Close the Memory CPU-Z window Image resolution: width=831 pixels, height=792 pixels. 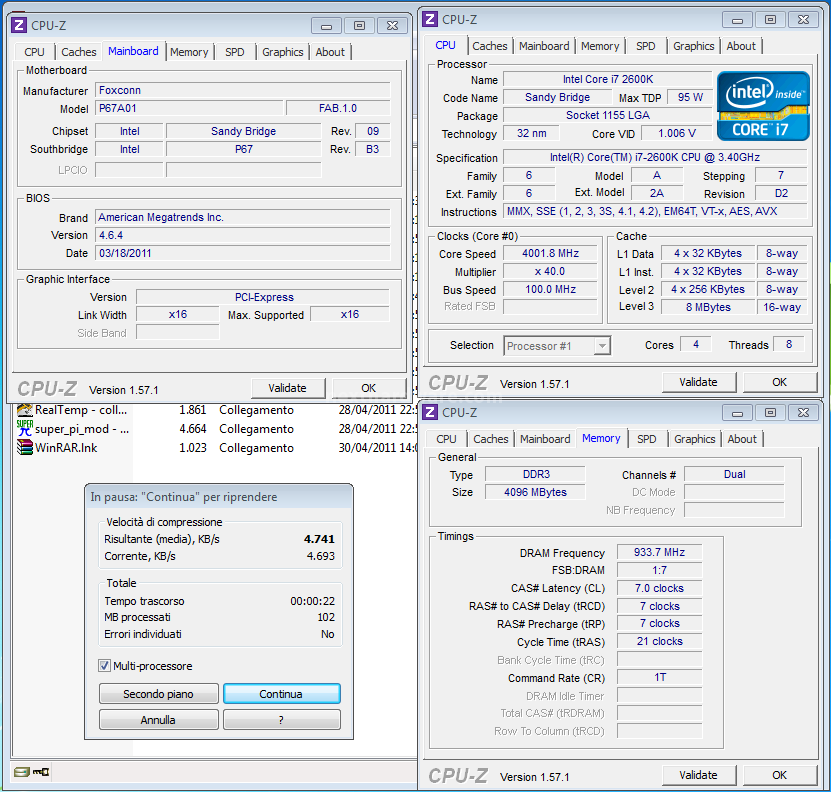click(x=803, y=412)
